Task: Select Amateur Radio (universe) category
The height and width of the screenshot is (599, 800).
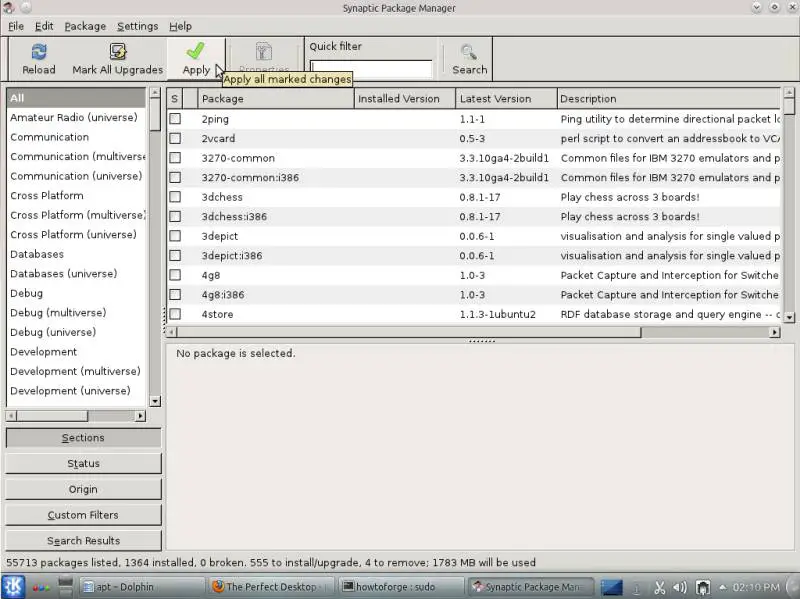Action: pyautogui.click(x=76, y=117)
